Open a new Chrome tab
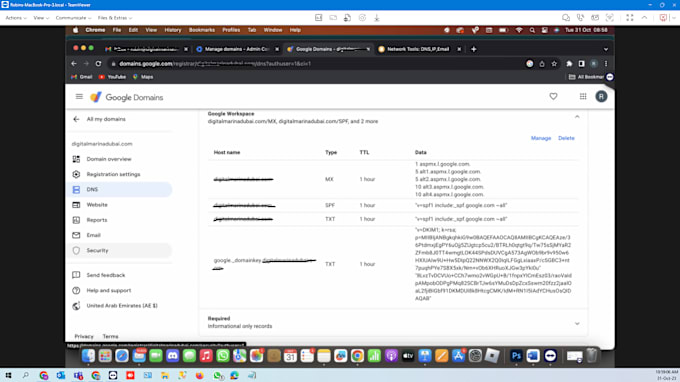Image resolution: width=680 pixels, height=382 pixels. click(474, 49)
